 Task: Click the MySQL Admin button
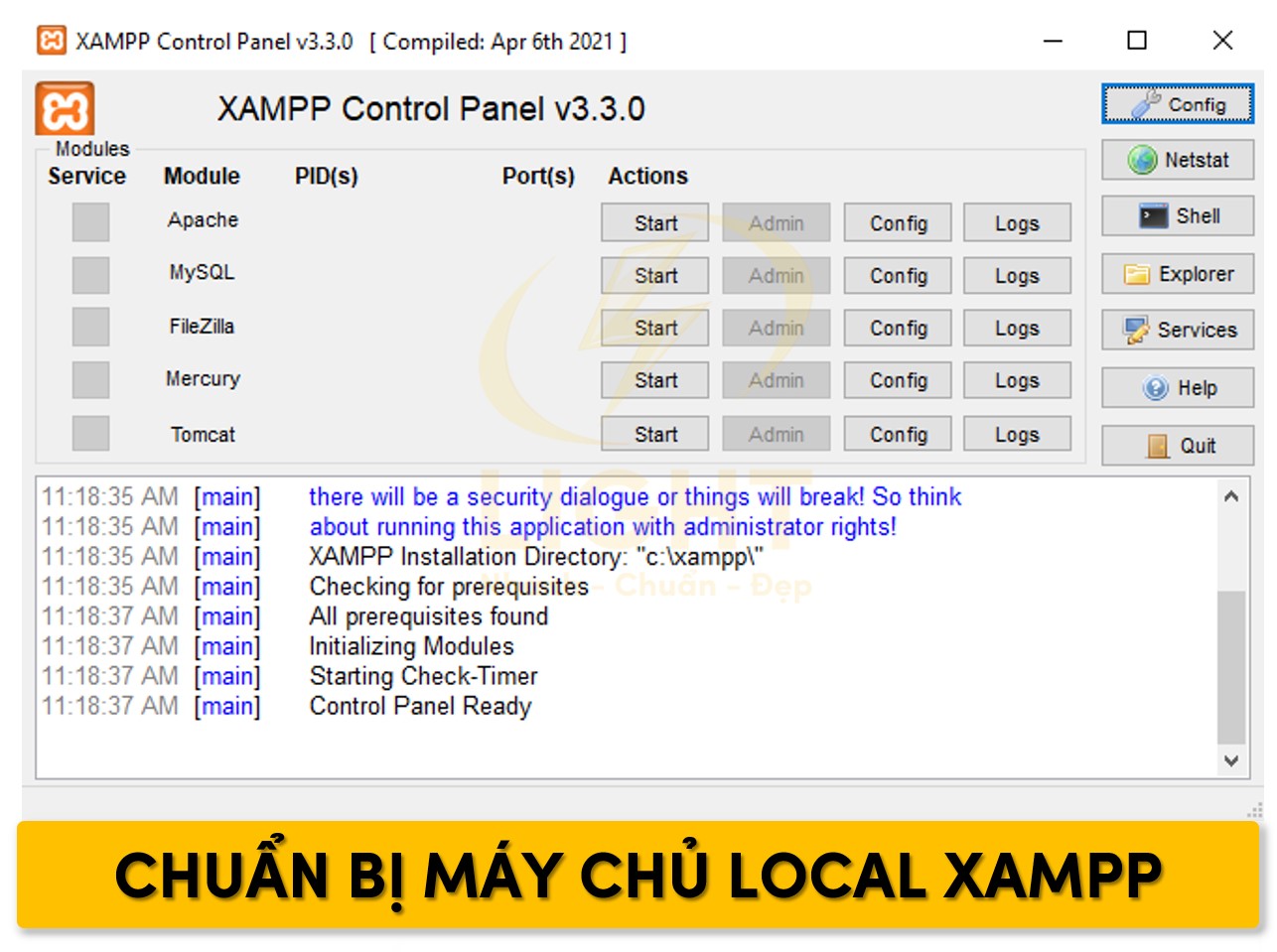point(777,276)
